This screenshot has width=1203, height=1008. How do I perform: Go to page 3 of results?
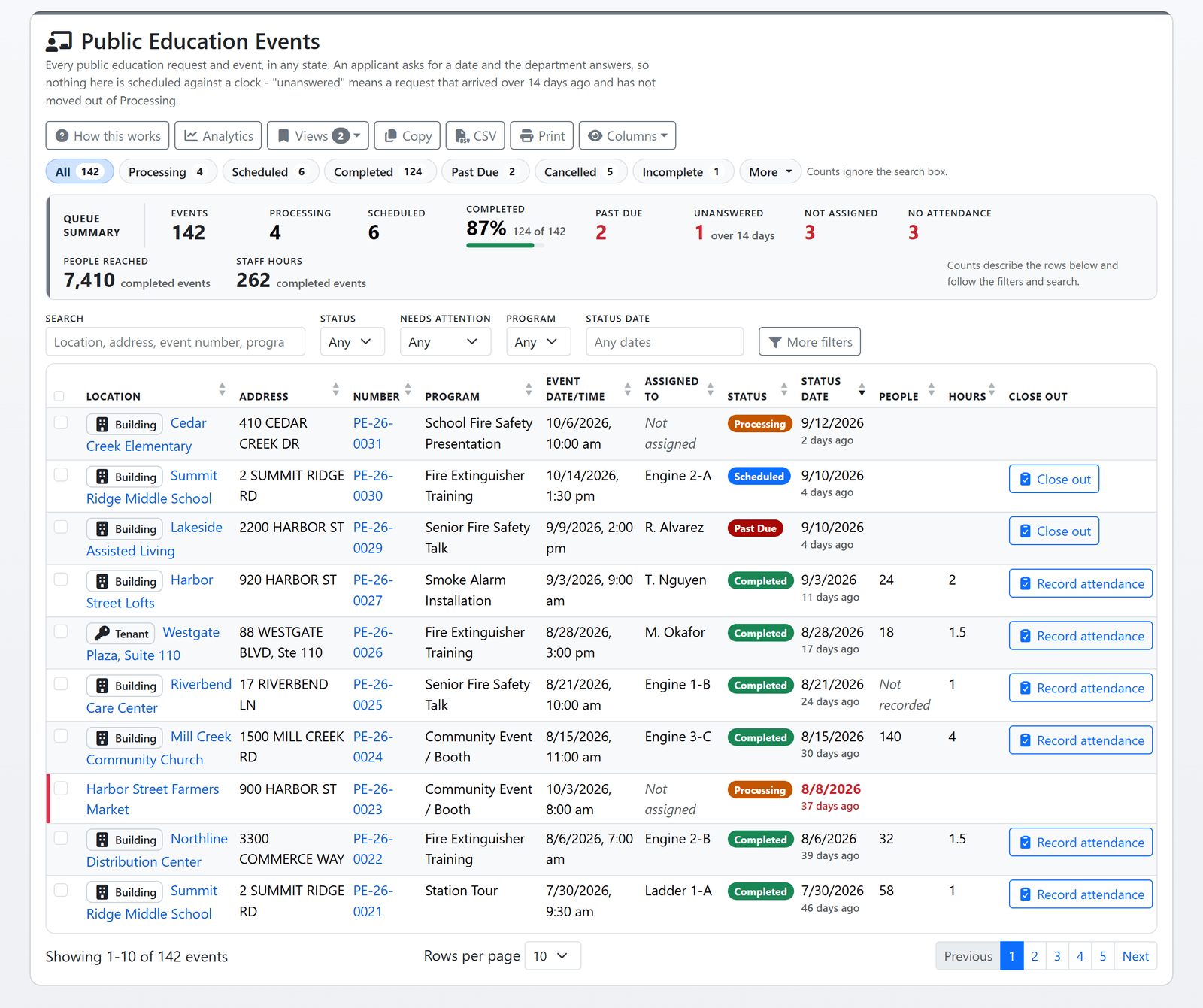click(1057, 956)
